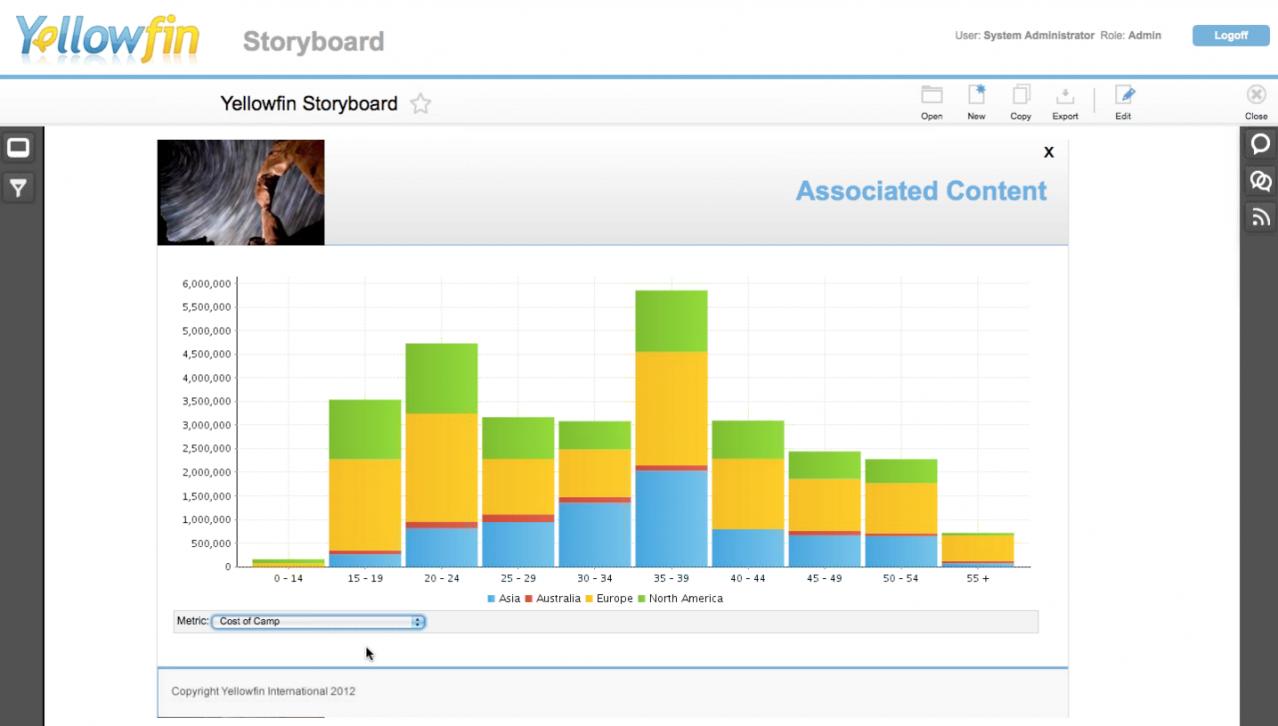Open the RSS feed icon in right sidebar
The width and height of the screenshot is (1278, 726).
1260,218
